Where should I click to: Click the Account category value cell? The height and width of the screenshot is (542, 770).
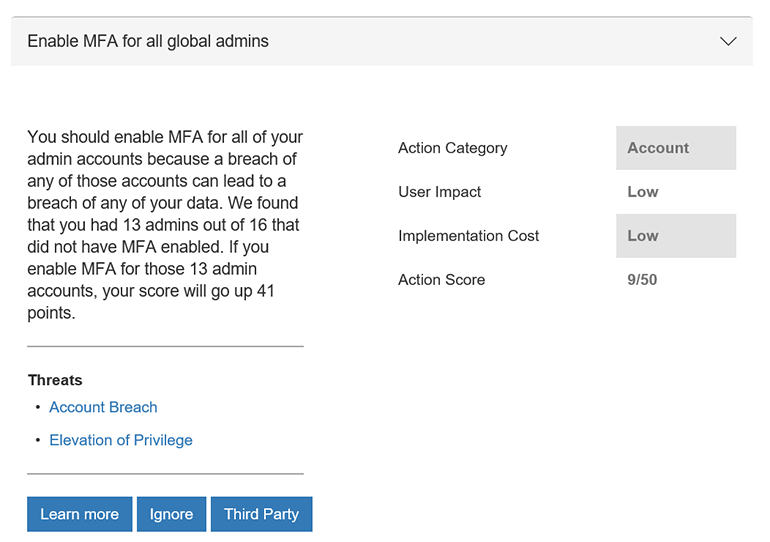click(x=676, y=148)
